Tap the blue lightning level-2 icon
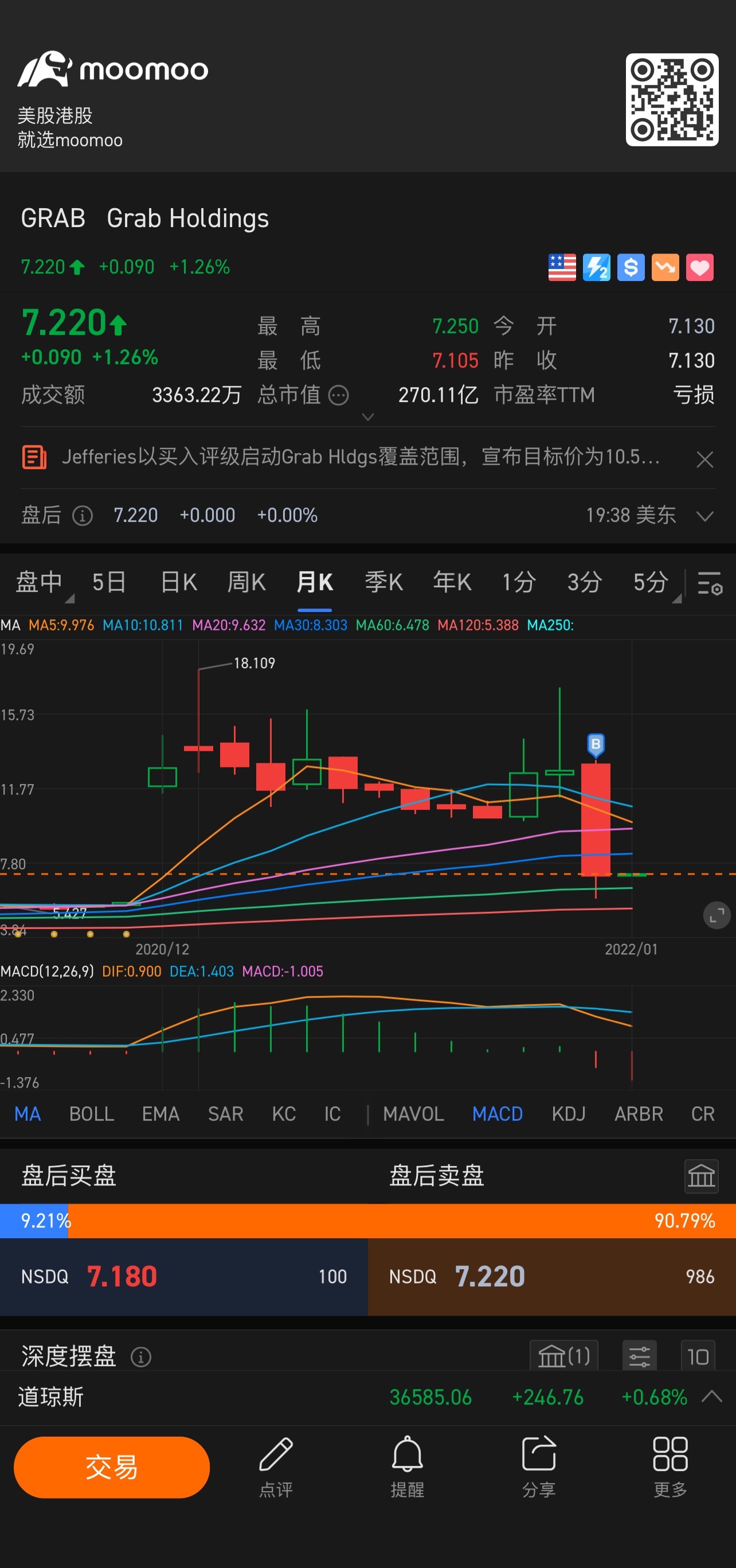736x1568 pixels. 596,267
